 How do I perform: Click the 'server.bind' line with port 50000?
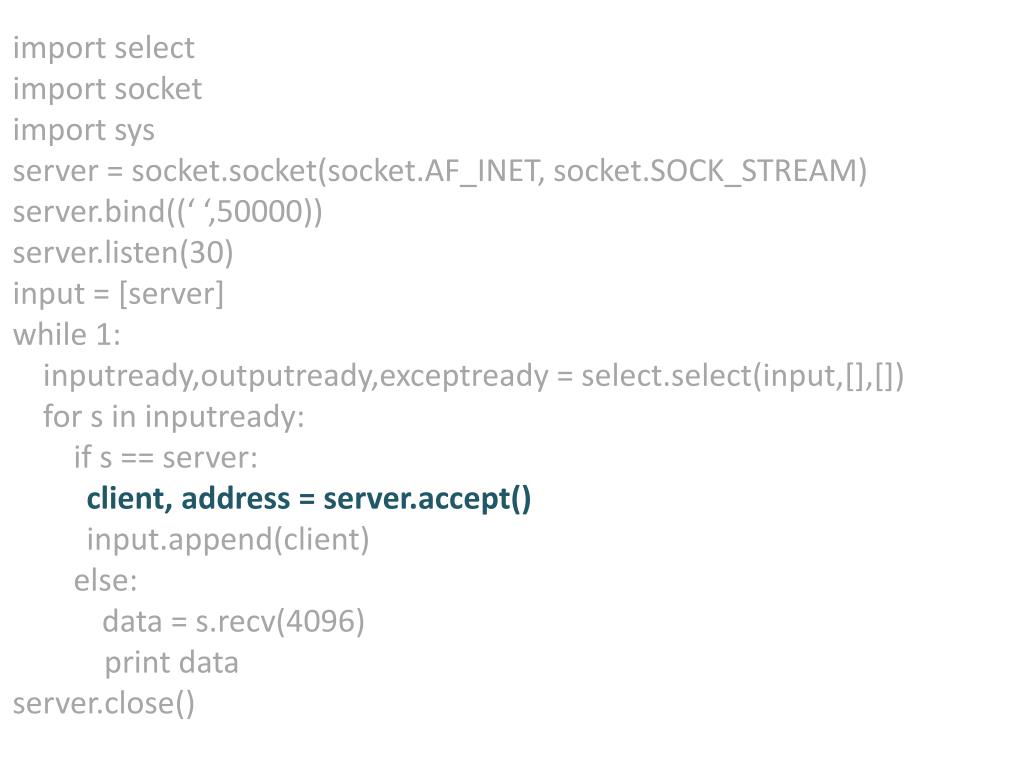(x=167, y=212)
